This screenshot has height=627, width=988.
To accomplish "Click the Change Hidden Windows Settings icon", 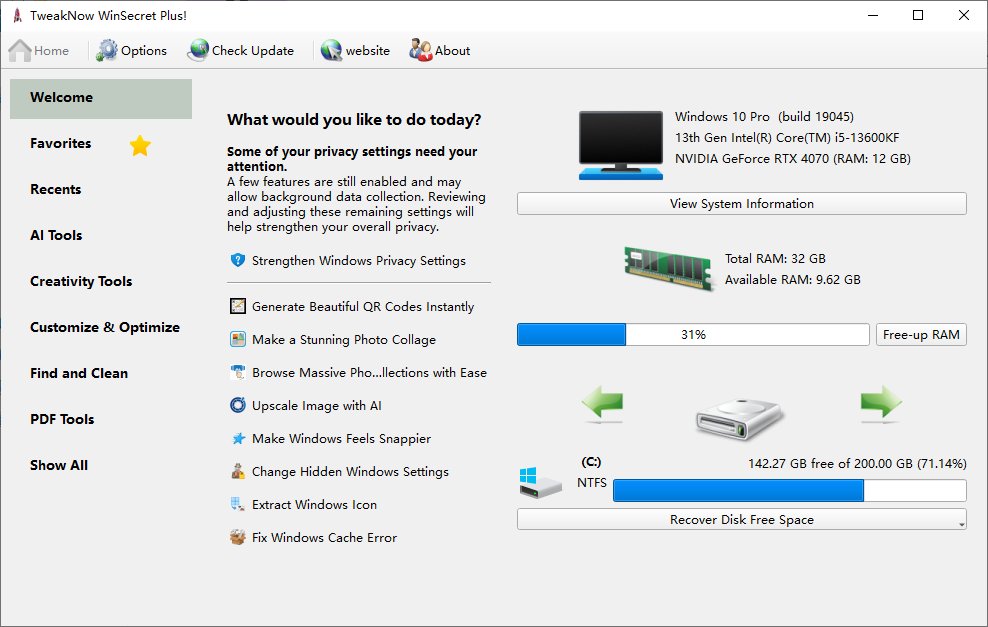I will (x=238, y=471).
